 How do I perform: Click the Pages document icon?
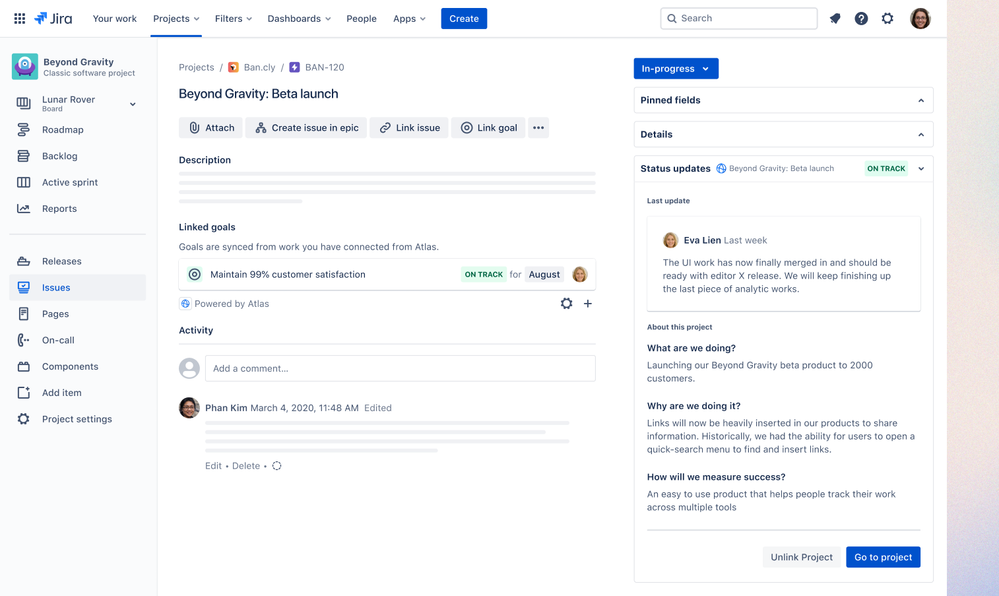24,314
